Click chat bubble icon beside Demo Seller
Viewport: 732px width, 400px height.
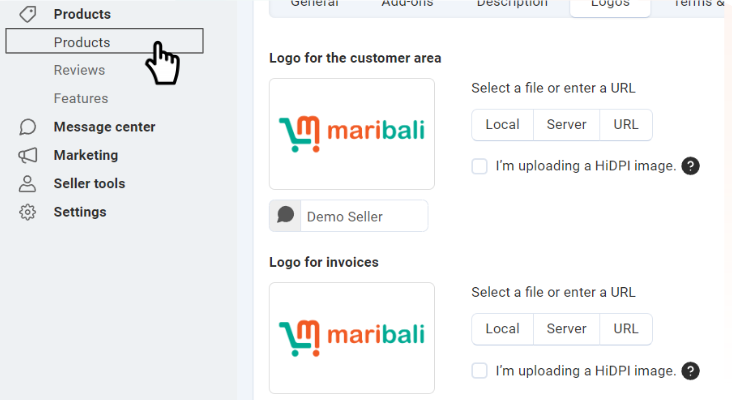click(286, 215)
